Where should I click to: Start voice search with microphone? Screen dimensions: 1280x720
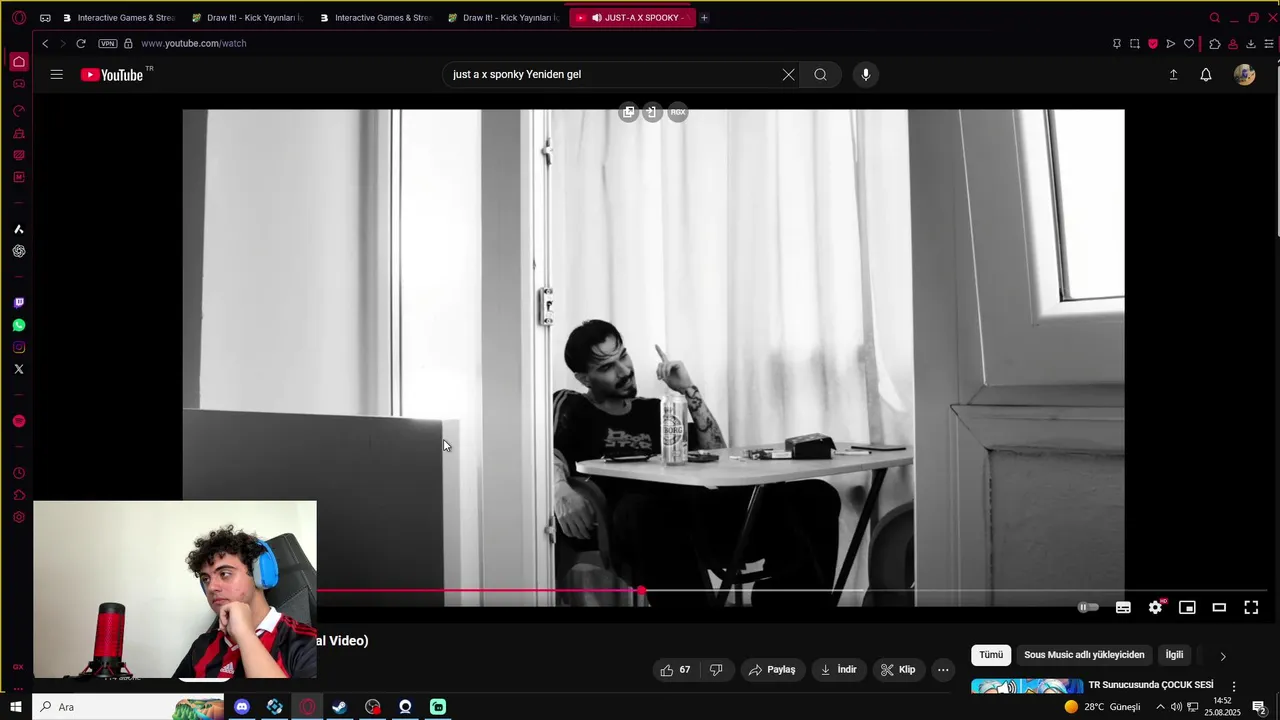pos(866,74)
